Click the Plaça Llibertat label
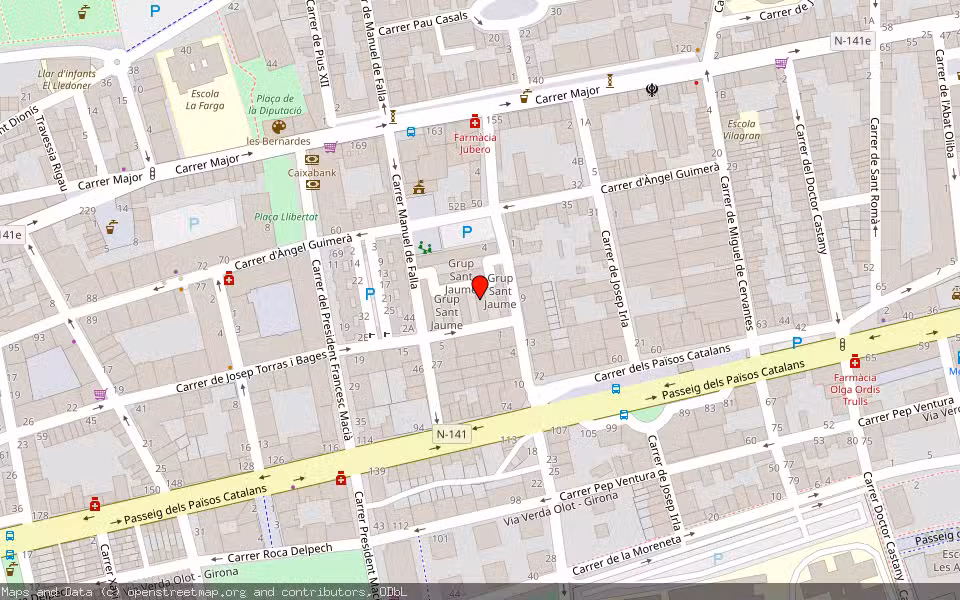The width and height of the screenshot is (960, 600). click(286, 217)
